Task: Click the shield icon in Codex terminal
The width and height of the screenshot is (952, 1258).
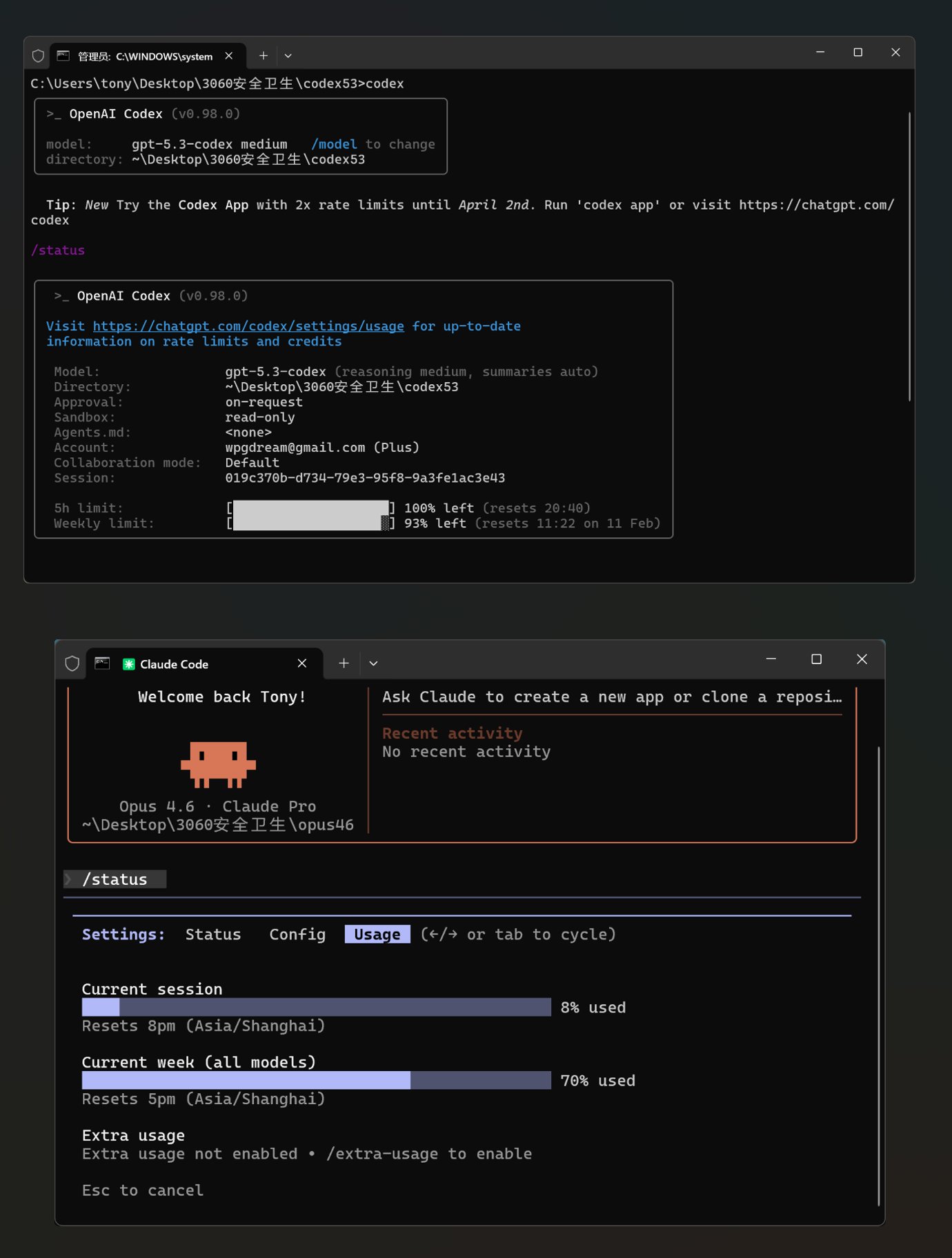Action: coord(38,56)
